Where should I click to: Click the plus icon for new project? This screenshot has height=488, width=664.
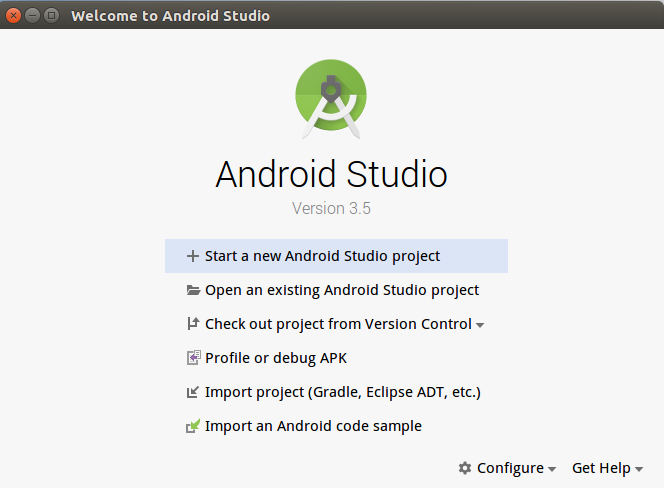(193, 256)
